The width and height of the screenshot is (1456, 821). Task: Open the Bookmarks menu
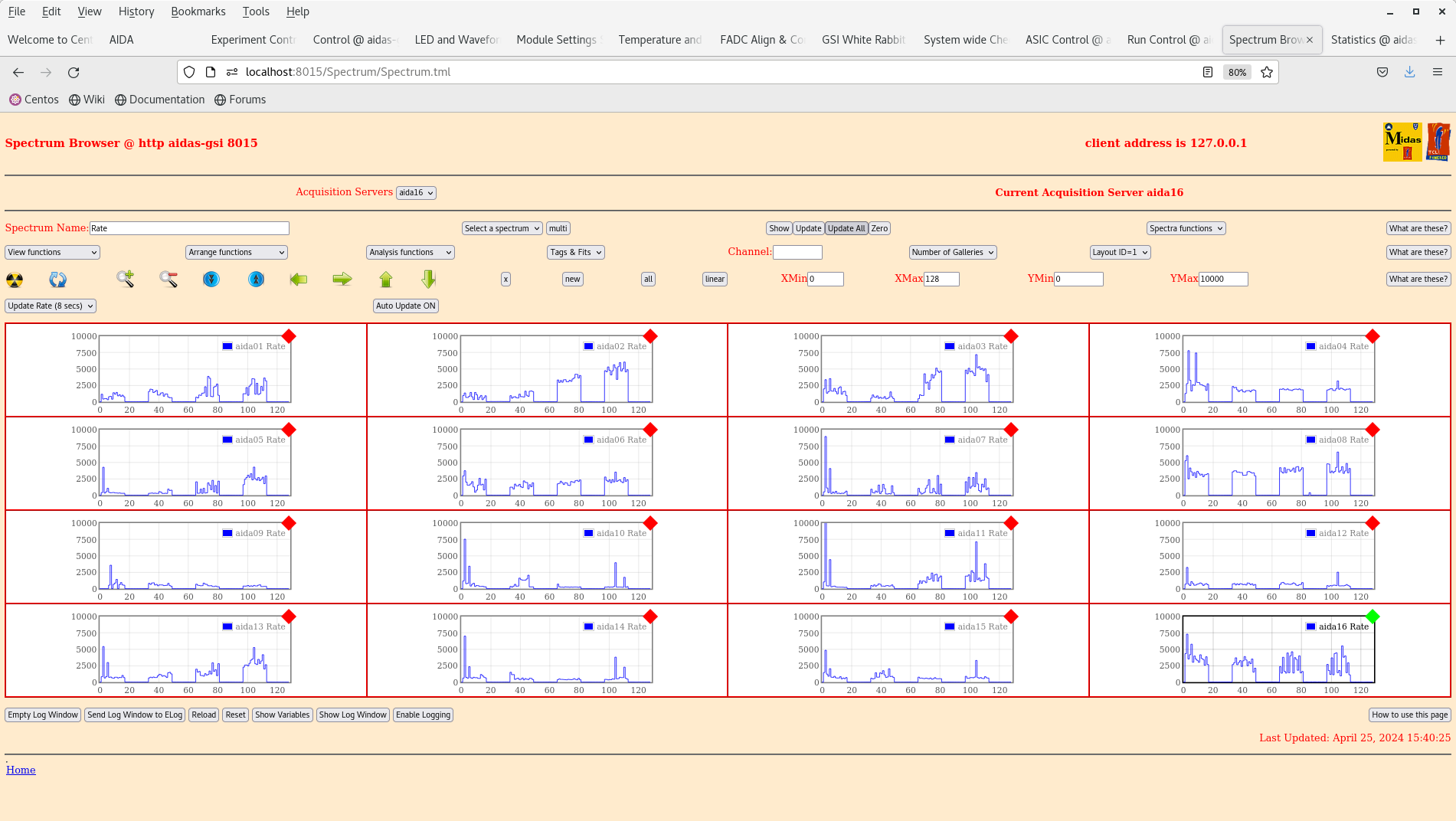(x=198, y=11)
